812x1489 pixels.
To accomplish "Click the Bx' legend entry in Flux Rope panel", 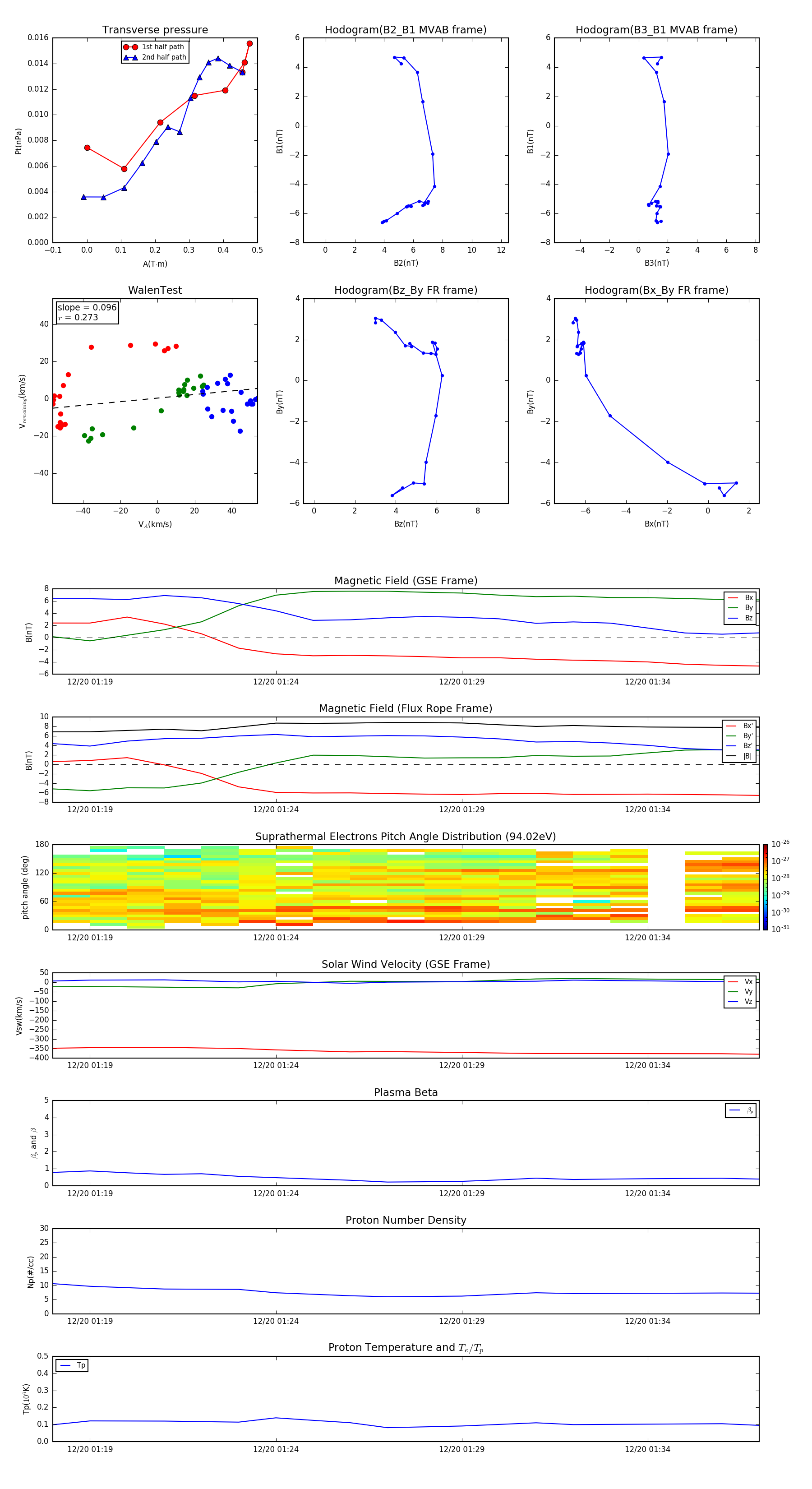I will pos(739,726).
